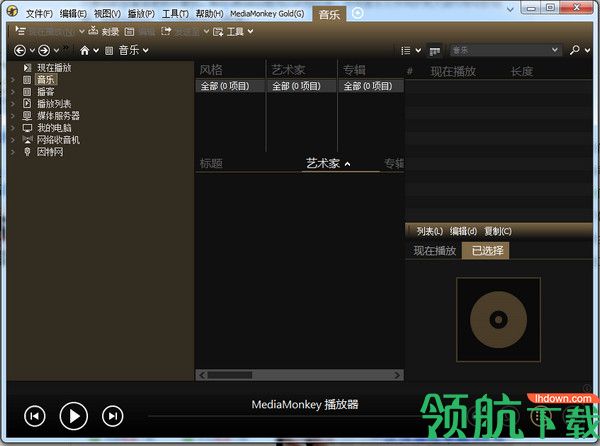This screenshot has height=446, width=600.
Task: Expand the 音乐 breadcrumb dropdown arrow
Action: 145,50
